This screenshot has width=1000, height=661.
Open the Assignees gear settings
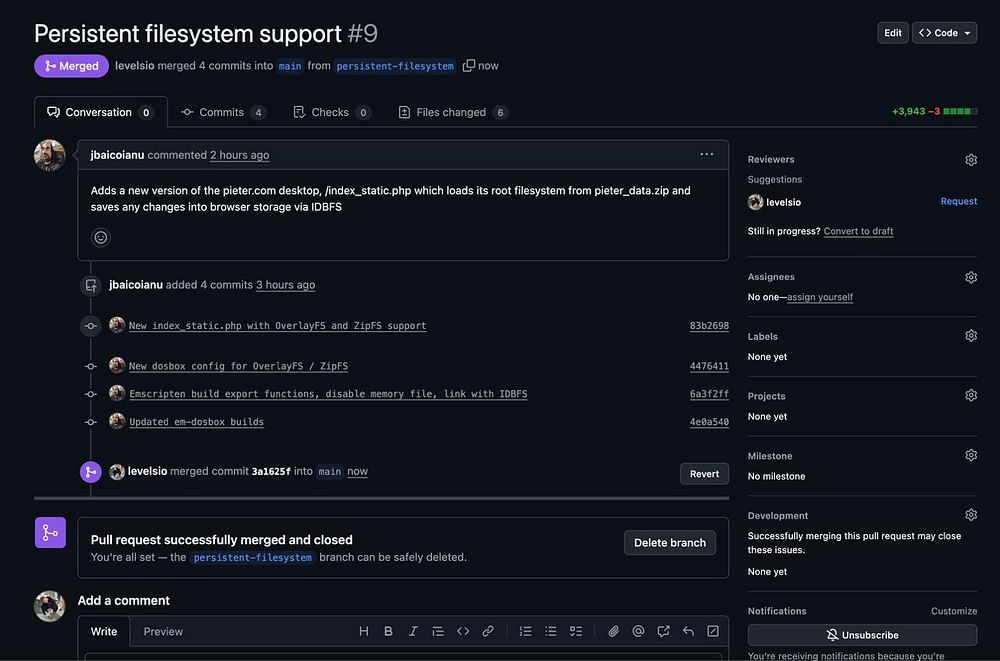(971, 277)
